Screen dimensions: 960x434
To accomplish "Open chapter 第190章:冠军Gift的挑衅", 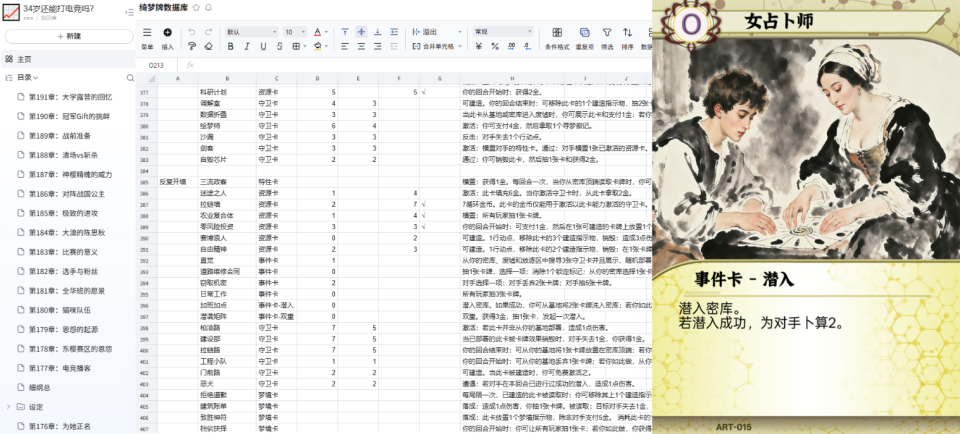I will (70, 116).
